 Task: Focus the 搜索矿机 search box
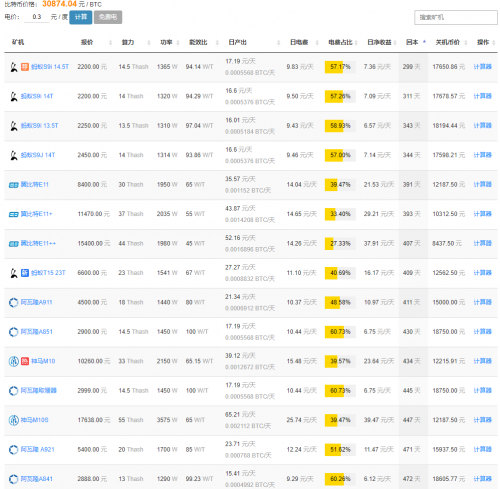[x=456, y=17]
